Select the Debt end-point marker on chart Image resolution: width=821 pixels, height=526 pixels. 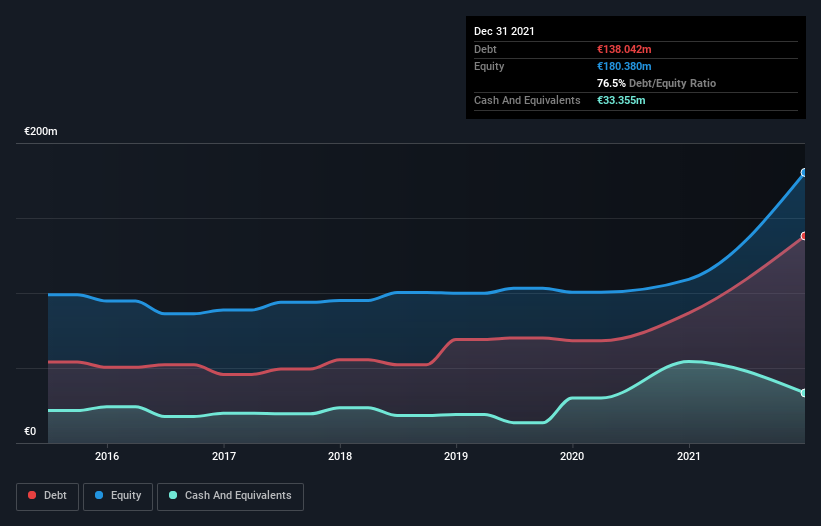tap(804, 236)
